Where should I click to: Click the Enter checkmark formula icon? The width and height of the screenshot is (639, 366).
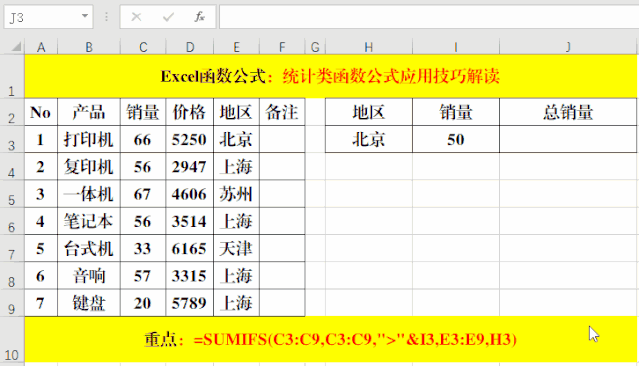168,17
